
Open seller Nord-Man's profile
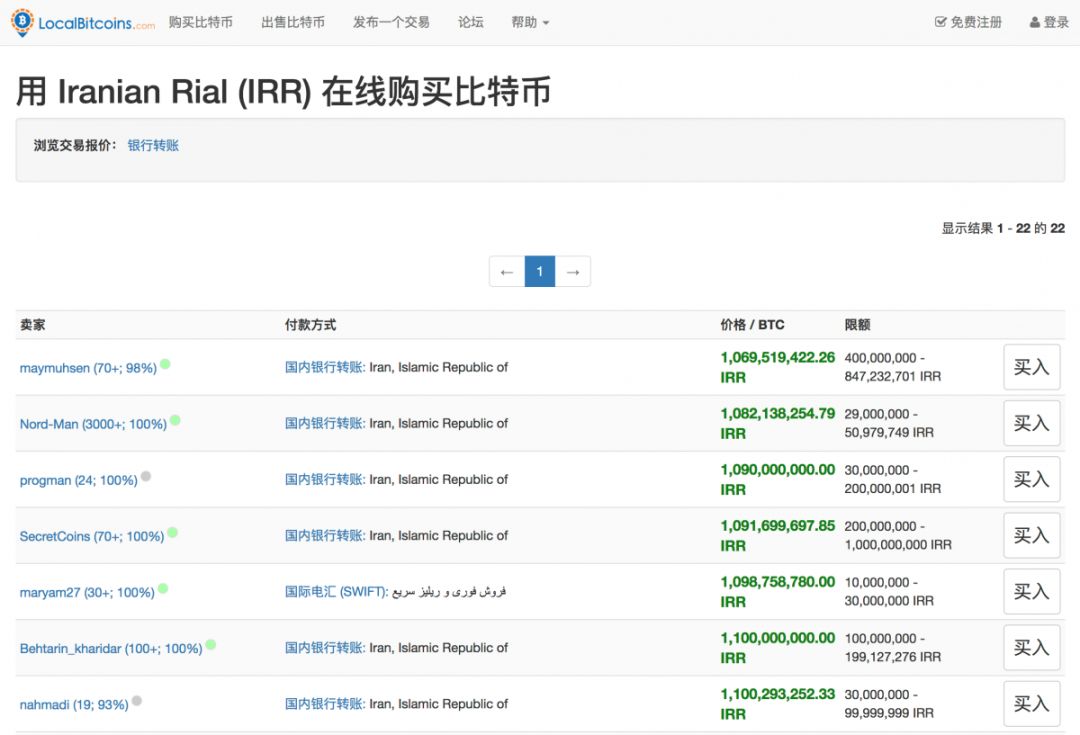point(93,424)
